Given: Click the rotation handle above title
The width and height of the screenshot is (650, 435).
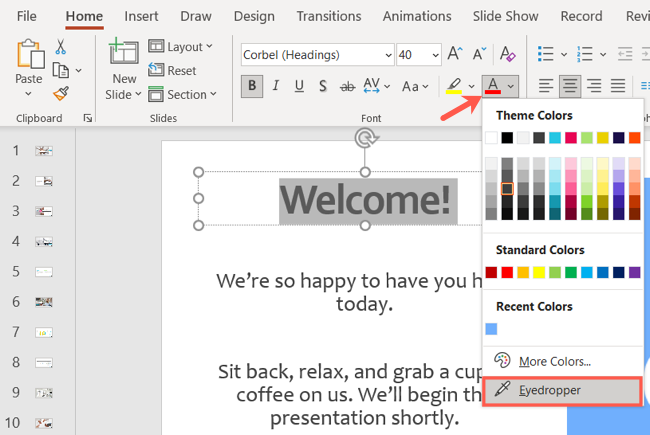Looking at the screenshot, I should [x=365, y=138].
